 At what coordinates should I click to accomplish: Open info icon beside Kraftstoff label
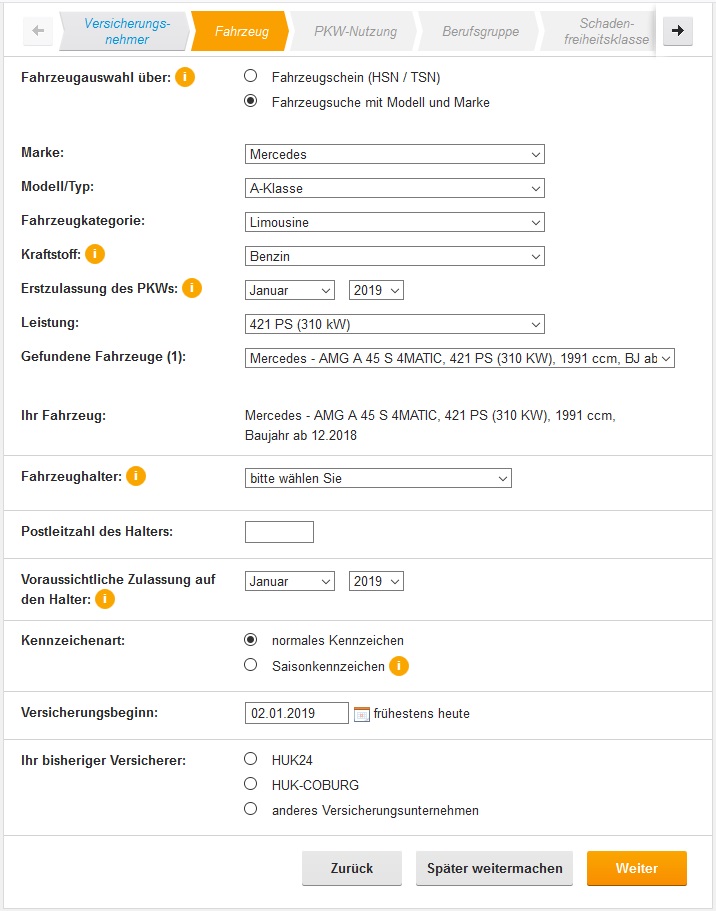point(95,254)
